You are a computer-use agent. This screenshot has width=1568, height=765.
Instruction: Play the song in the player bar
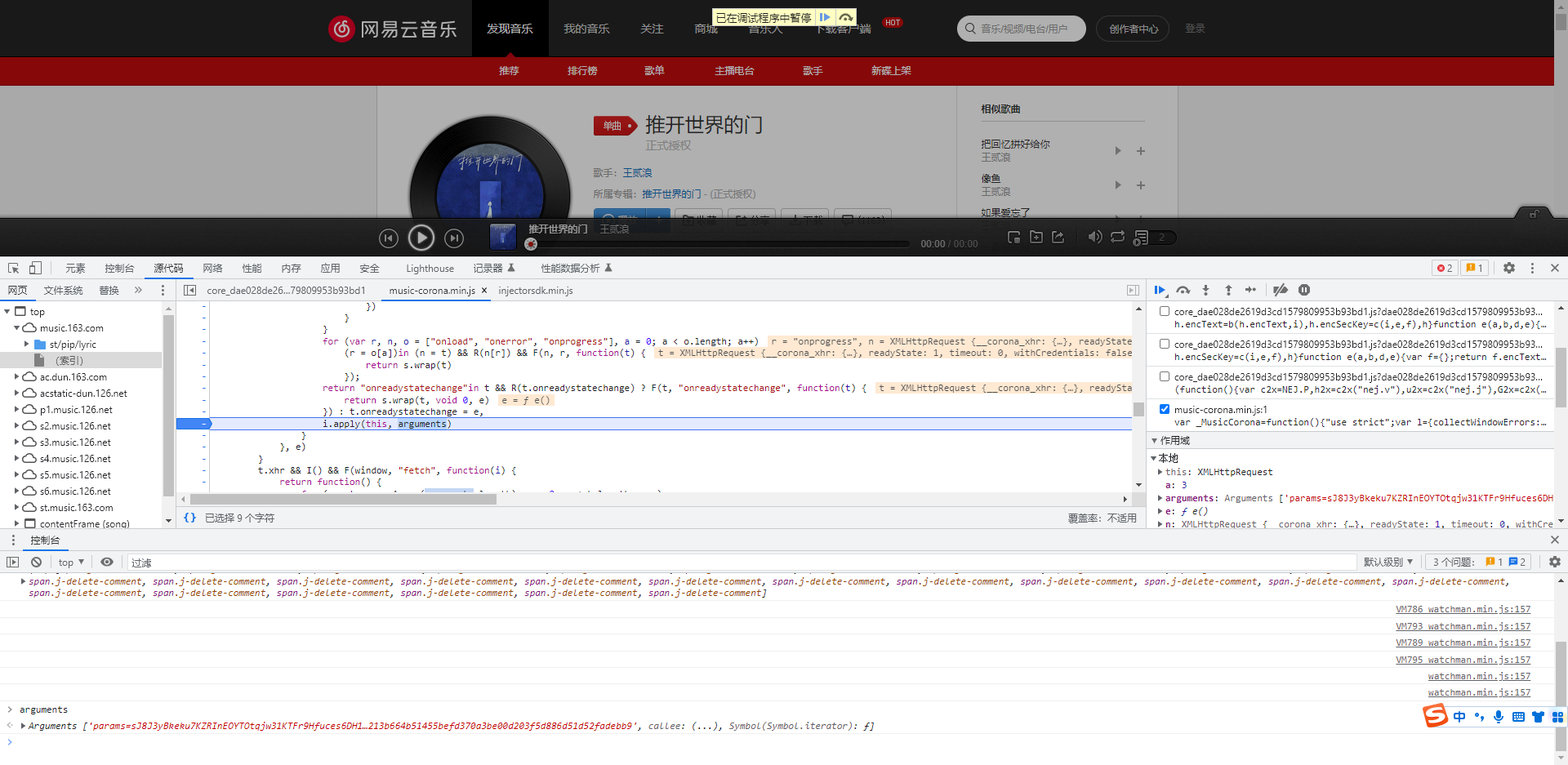[x=421, y=238]
